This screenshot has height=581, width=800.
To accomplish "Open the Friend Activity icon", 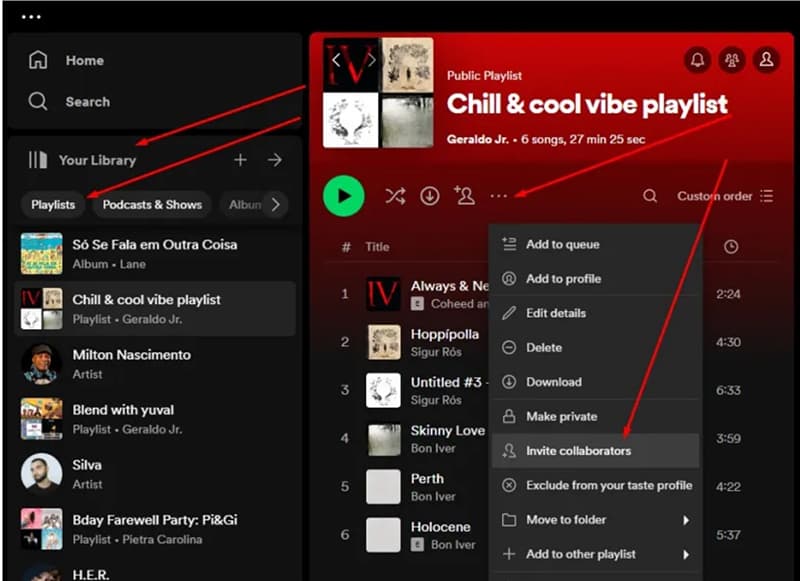I will click(x=732, y=61).
